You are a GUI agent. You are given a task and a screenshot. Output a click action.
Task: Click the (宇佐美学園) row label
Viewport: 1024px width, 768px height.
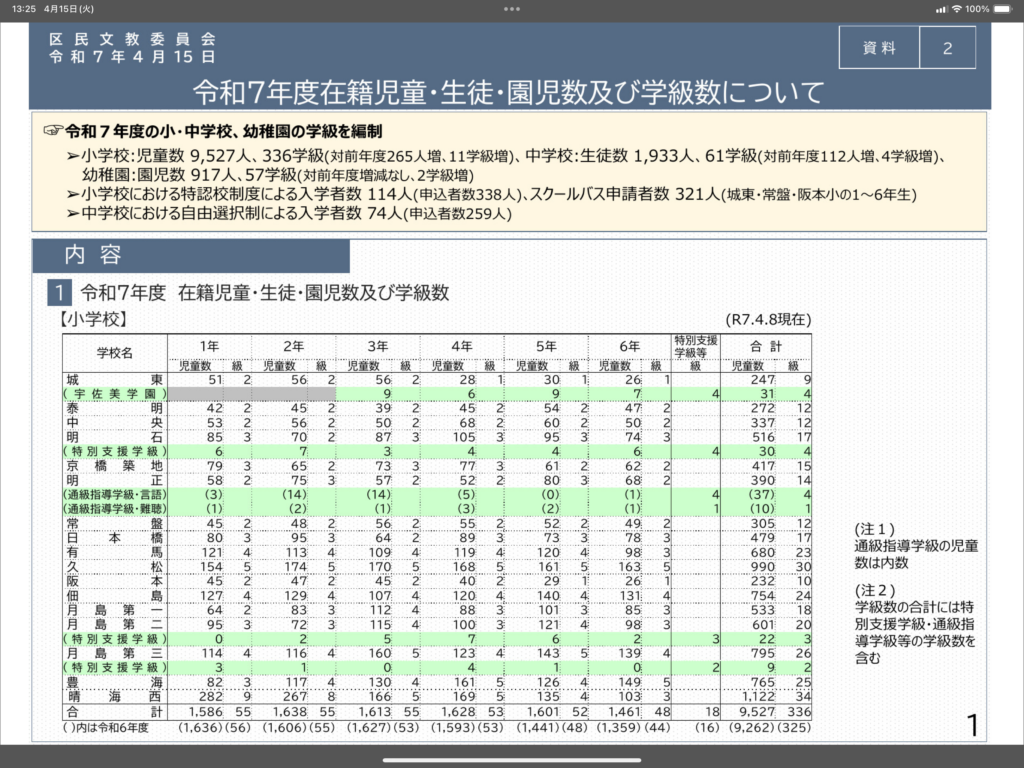(114, 394)
